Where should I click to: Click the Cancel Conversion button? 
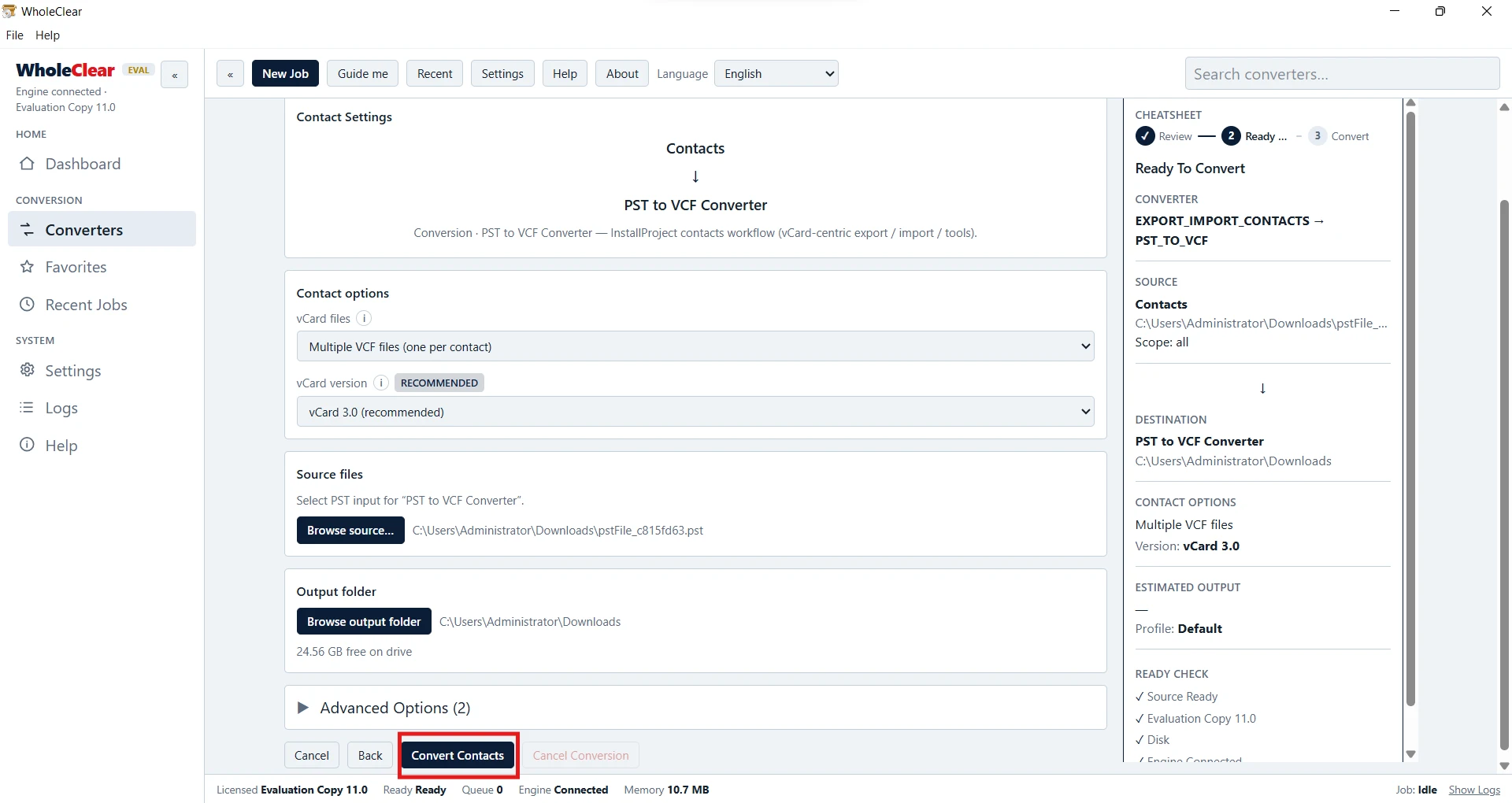[x=581, y=756]
